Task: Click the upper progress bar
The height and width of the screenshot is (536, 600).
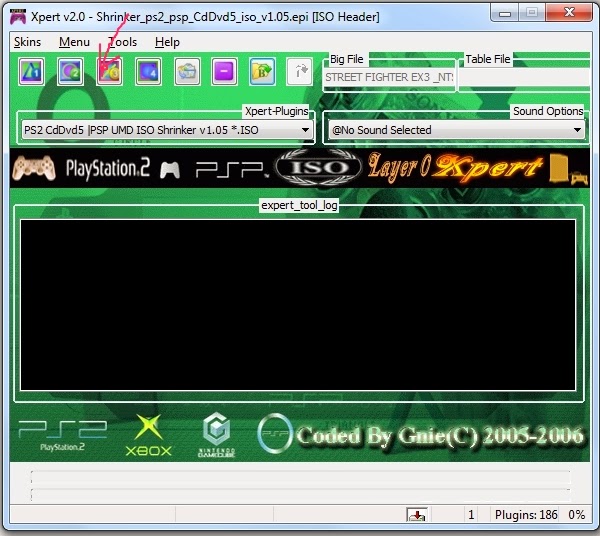Action: (x=300, y=477)
